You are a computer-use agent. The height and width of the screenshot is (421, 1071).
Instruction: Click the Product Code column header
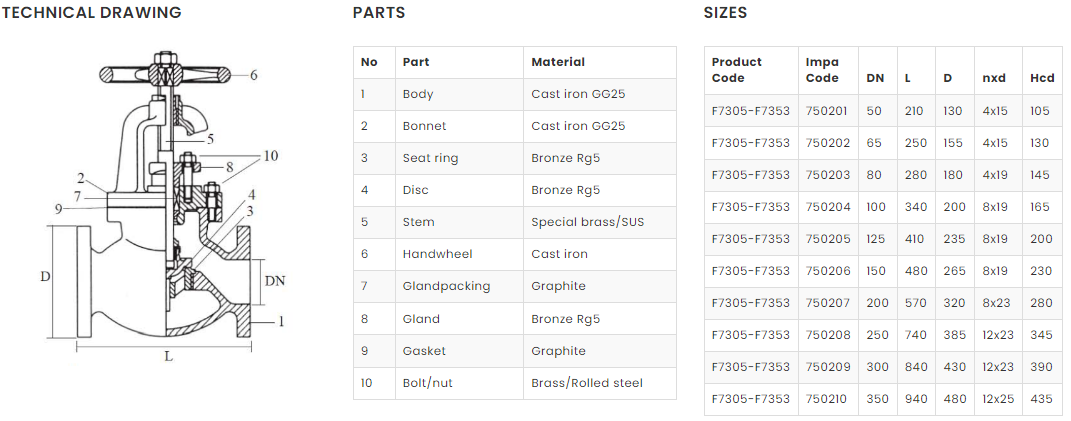tap(737, 70)
